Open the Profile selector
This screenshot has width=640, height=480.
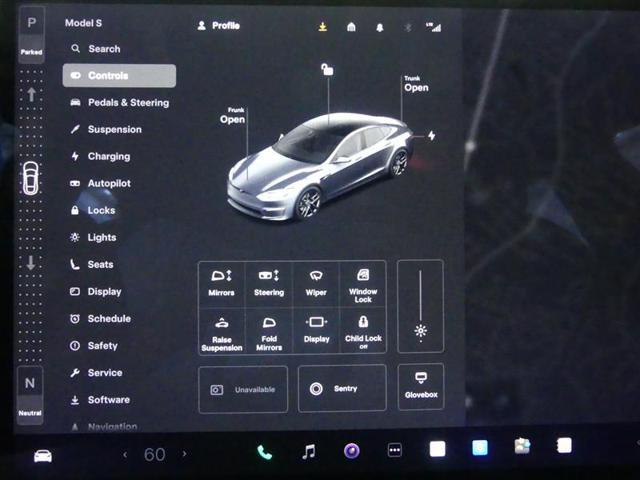[218, 26]
